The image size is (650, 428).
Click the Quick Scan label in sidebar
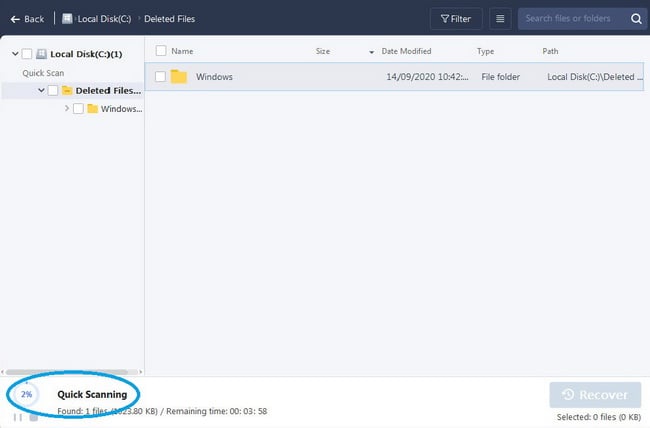(43, 73)
